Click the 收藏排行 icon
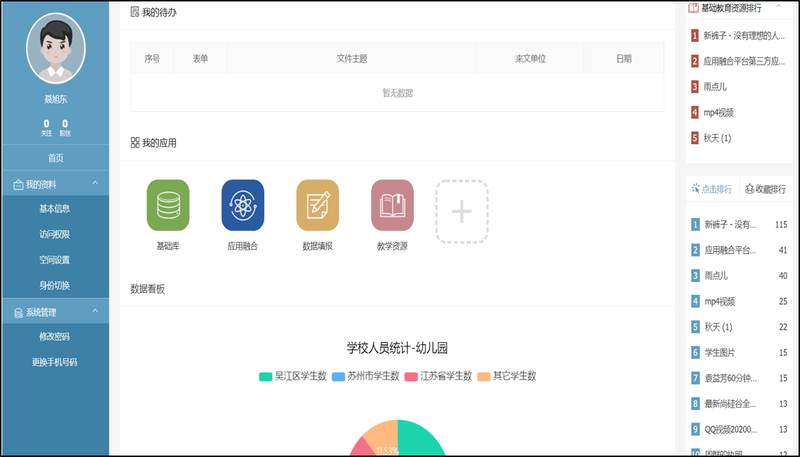 coord(749,189)
